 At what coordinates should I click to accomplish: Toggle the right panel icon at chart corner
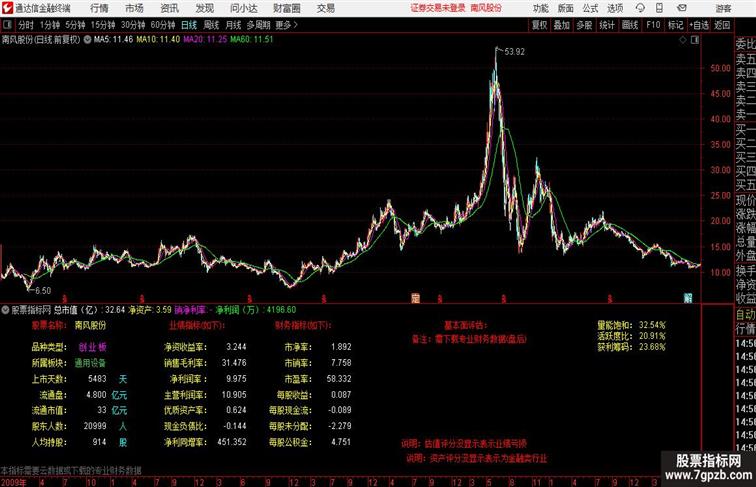(695, 40)
